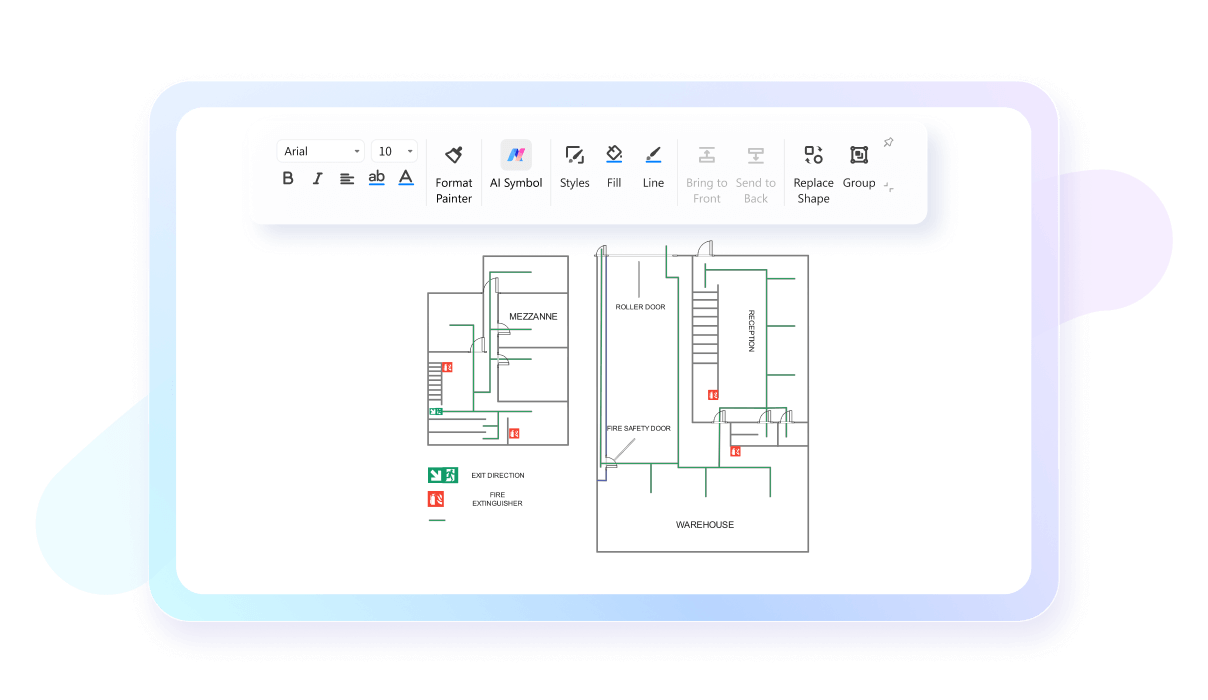Screen dimensions: 1208x700
Task: Apply the 'ab' underline text style
Action: 376,178
